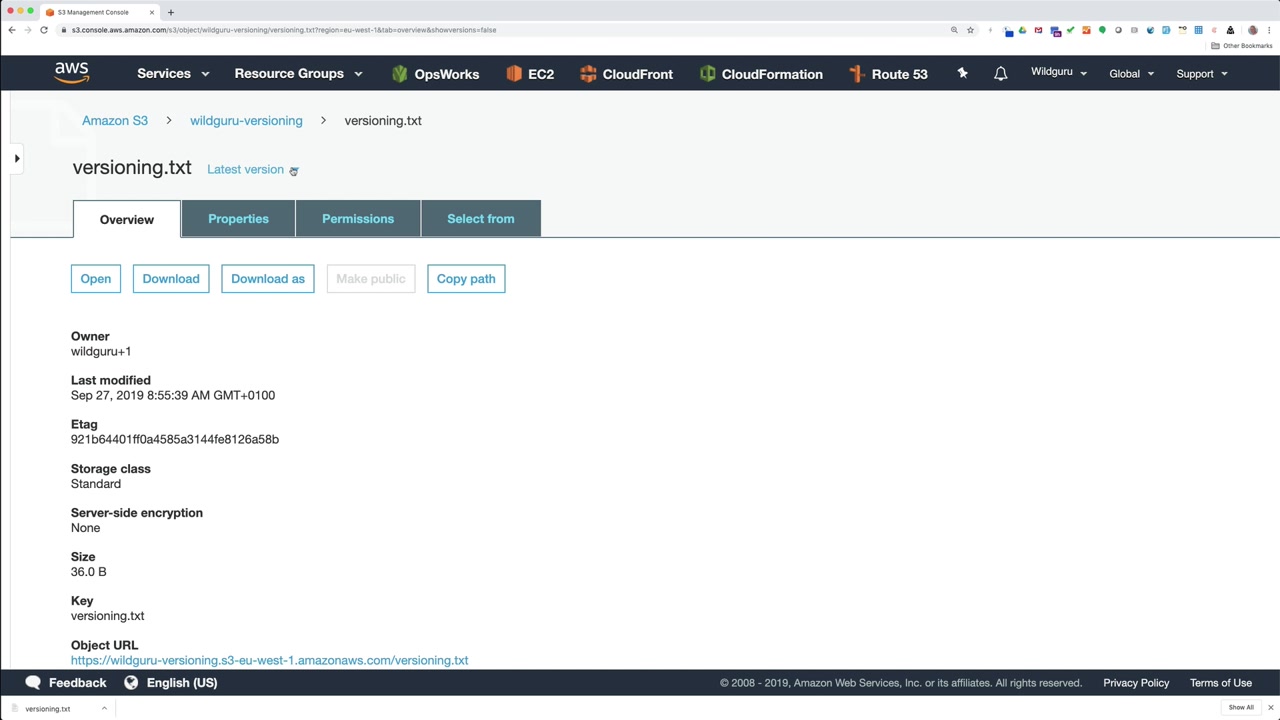
Task: Expand the Resource Groups menu
Action: click(298, 74)
